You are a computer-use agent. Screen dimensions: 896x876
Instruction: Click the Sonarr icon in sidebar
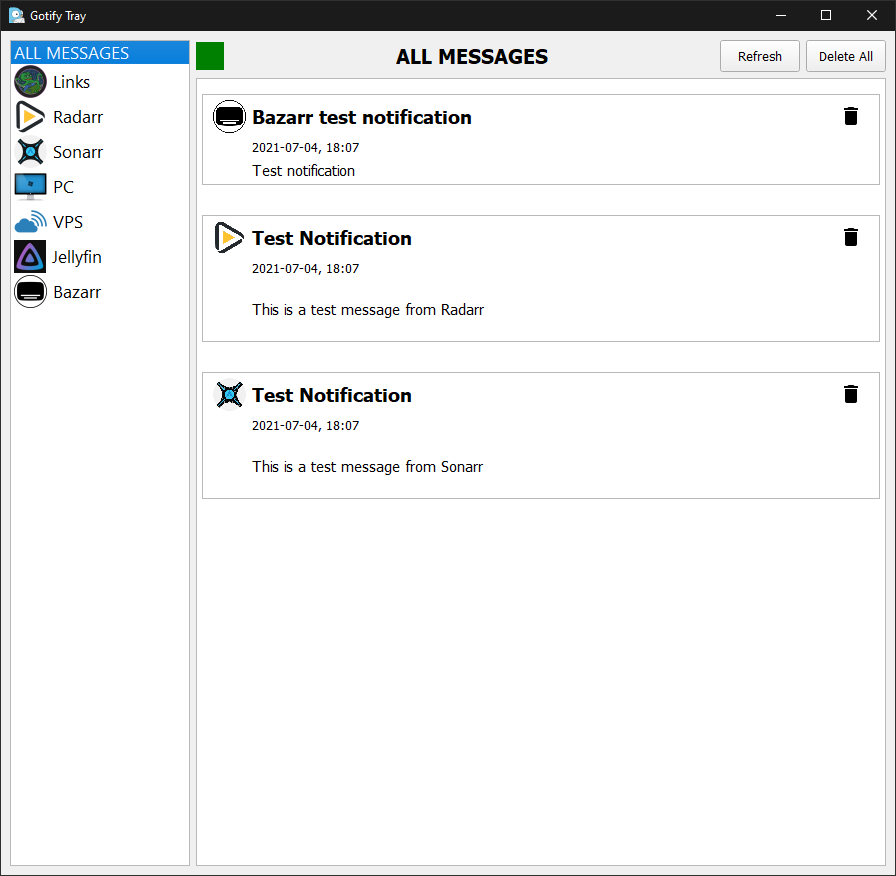point(30,152)
